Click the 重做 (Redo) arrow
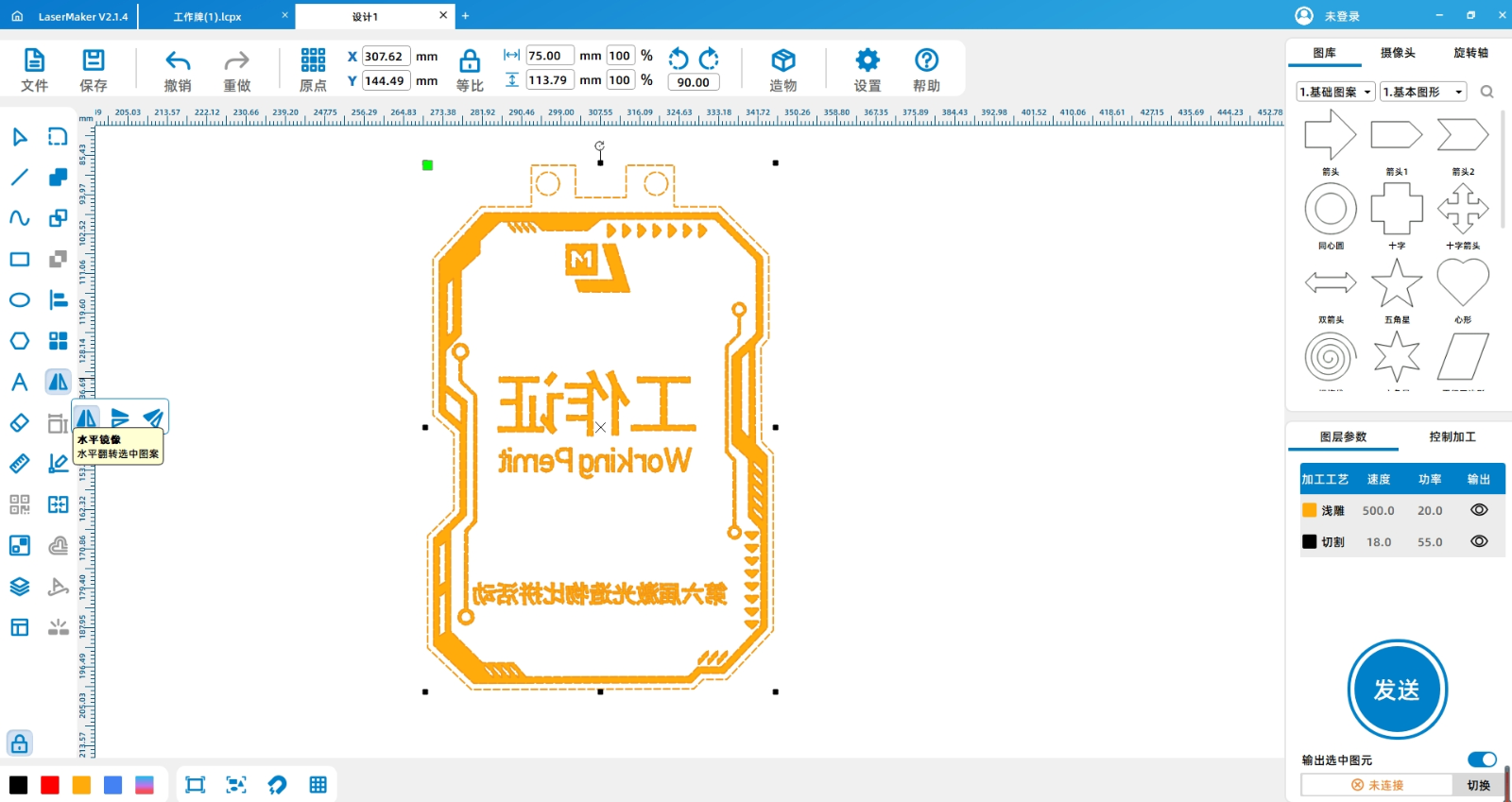1512x802 pixels. pos(236,61)
